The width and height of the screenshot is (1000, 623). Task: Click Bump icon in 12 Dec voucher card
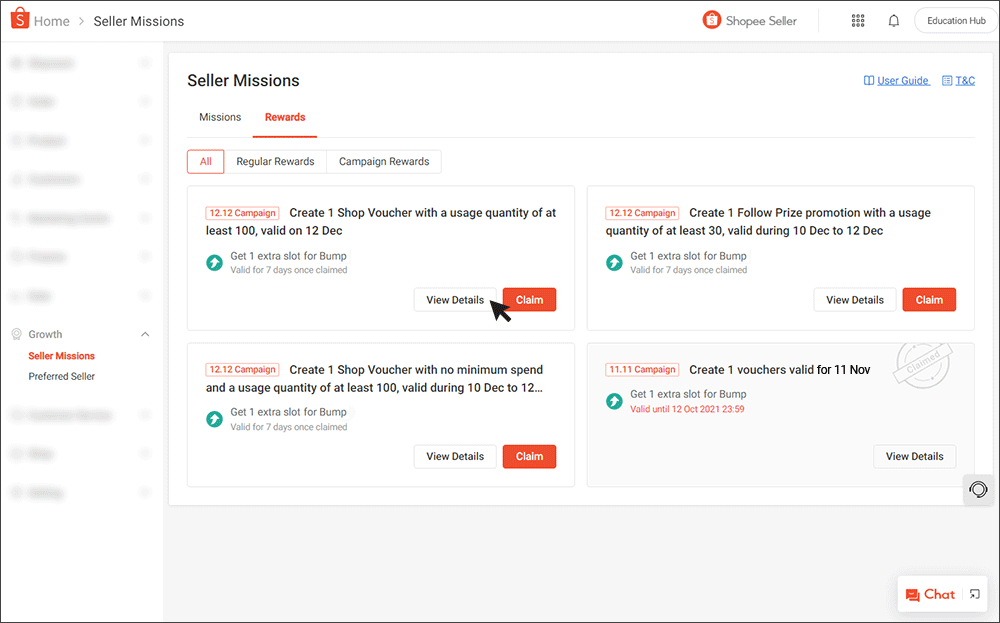[214, 262]
